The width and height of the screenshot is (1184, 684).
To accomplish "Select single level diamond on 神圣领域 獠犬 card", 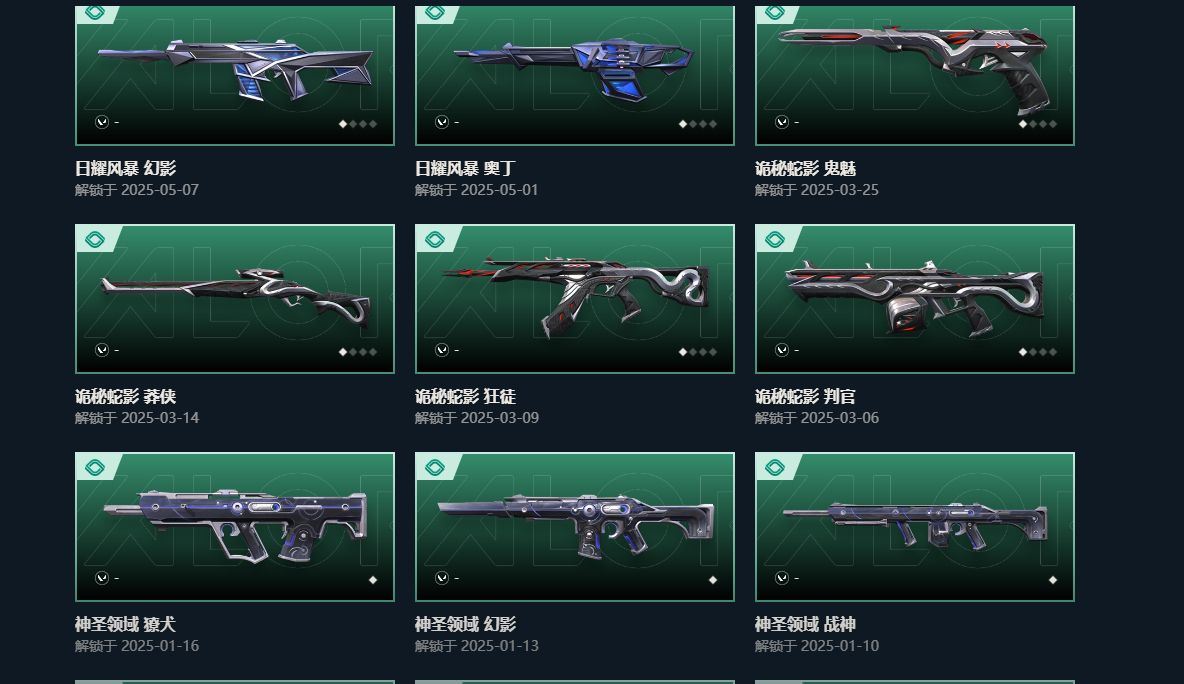I will pyautogui.click(x=373, y=580).
